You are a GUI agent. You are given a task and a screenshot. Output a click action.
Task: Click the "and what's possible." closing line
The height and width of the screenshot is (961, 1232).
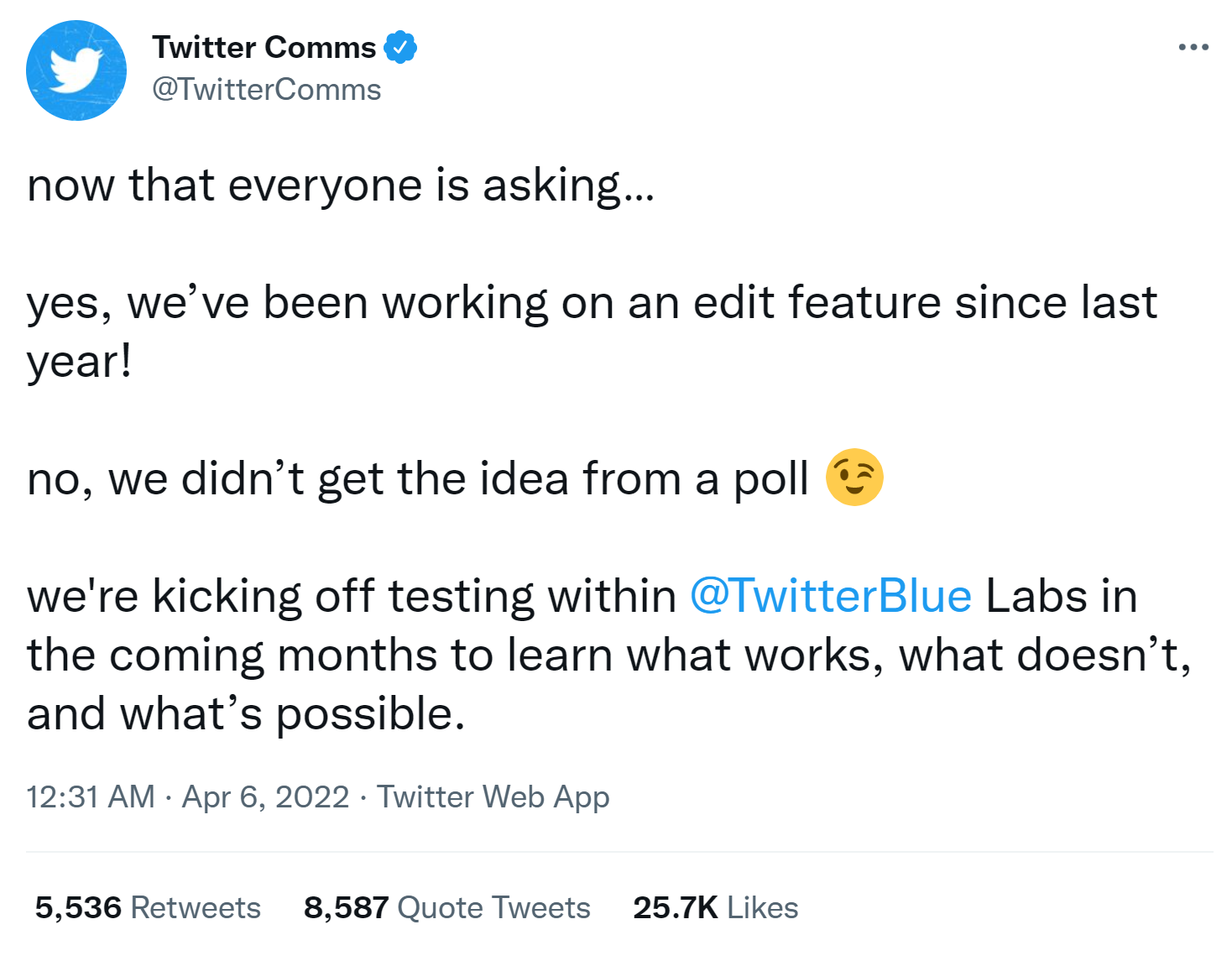point(246,714)
